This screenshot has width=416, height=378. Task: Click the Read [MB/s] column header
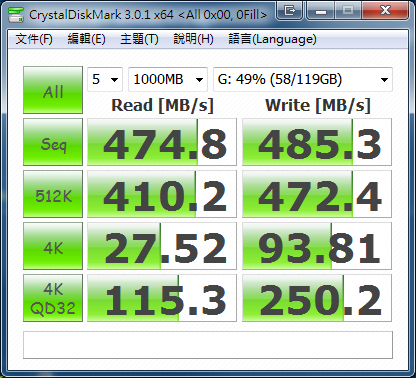pyautogui.click(x=162, y=105)
